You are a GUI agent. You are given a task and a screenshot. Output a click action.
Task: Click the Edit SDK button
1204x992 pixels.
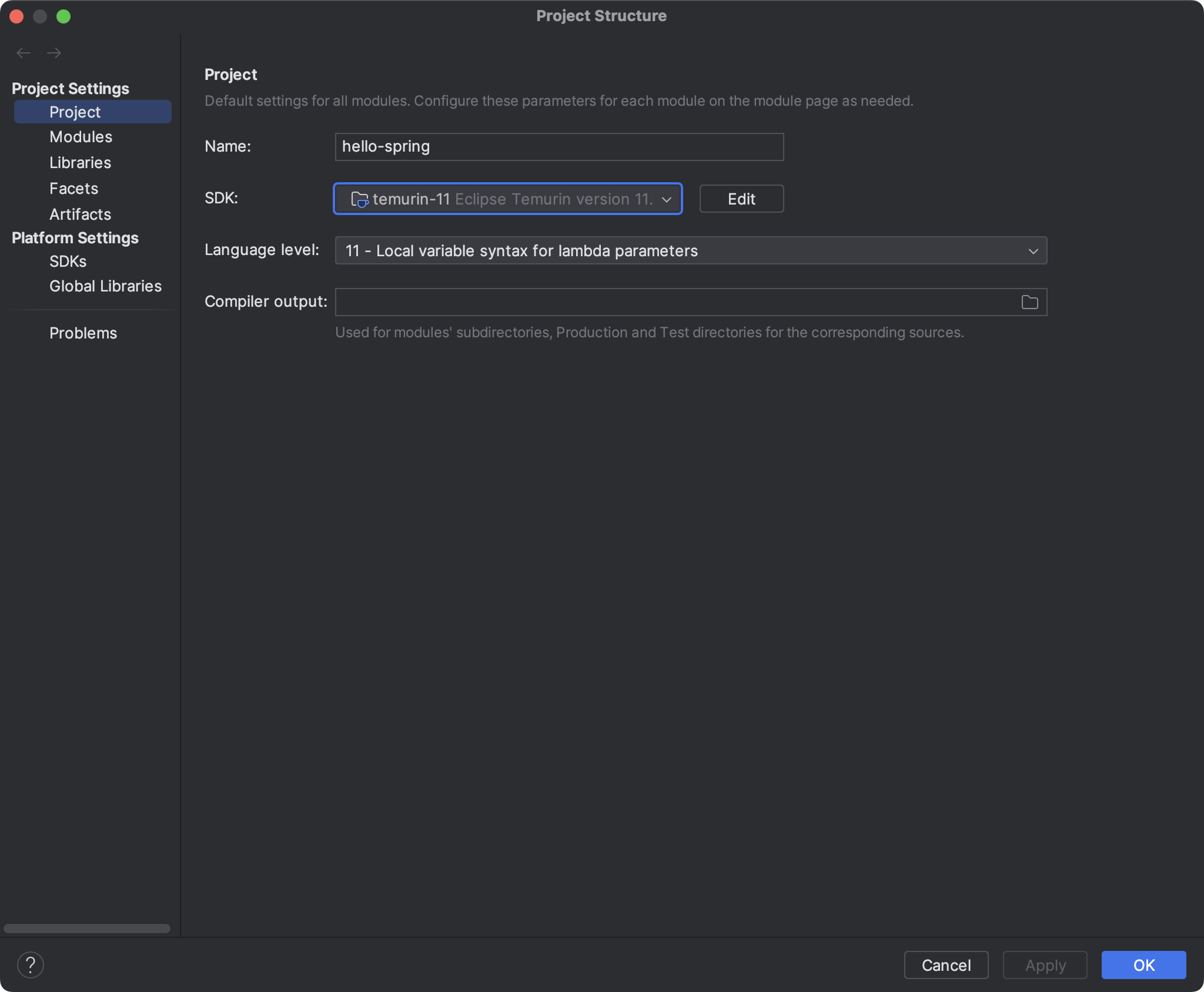click(x=741, y=199)
